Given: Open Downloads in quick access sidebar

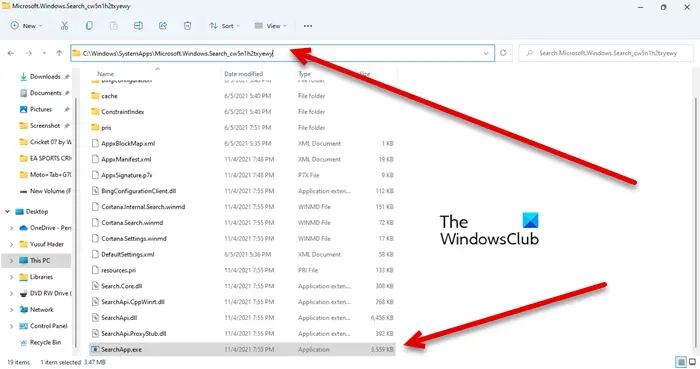Looking at the screenshot, I should pos(45,77).
